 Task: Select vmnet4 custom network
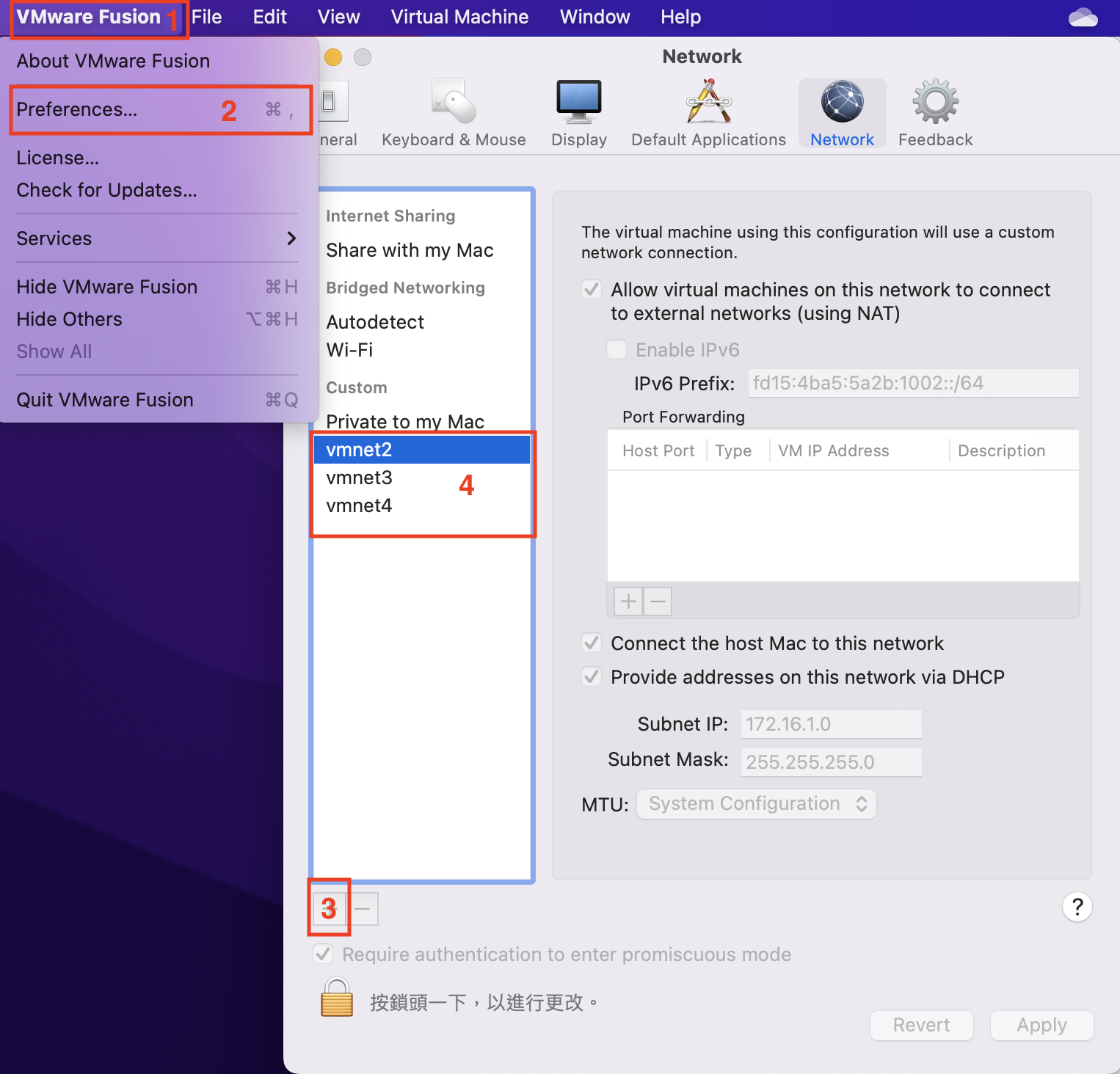422,505
